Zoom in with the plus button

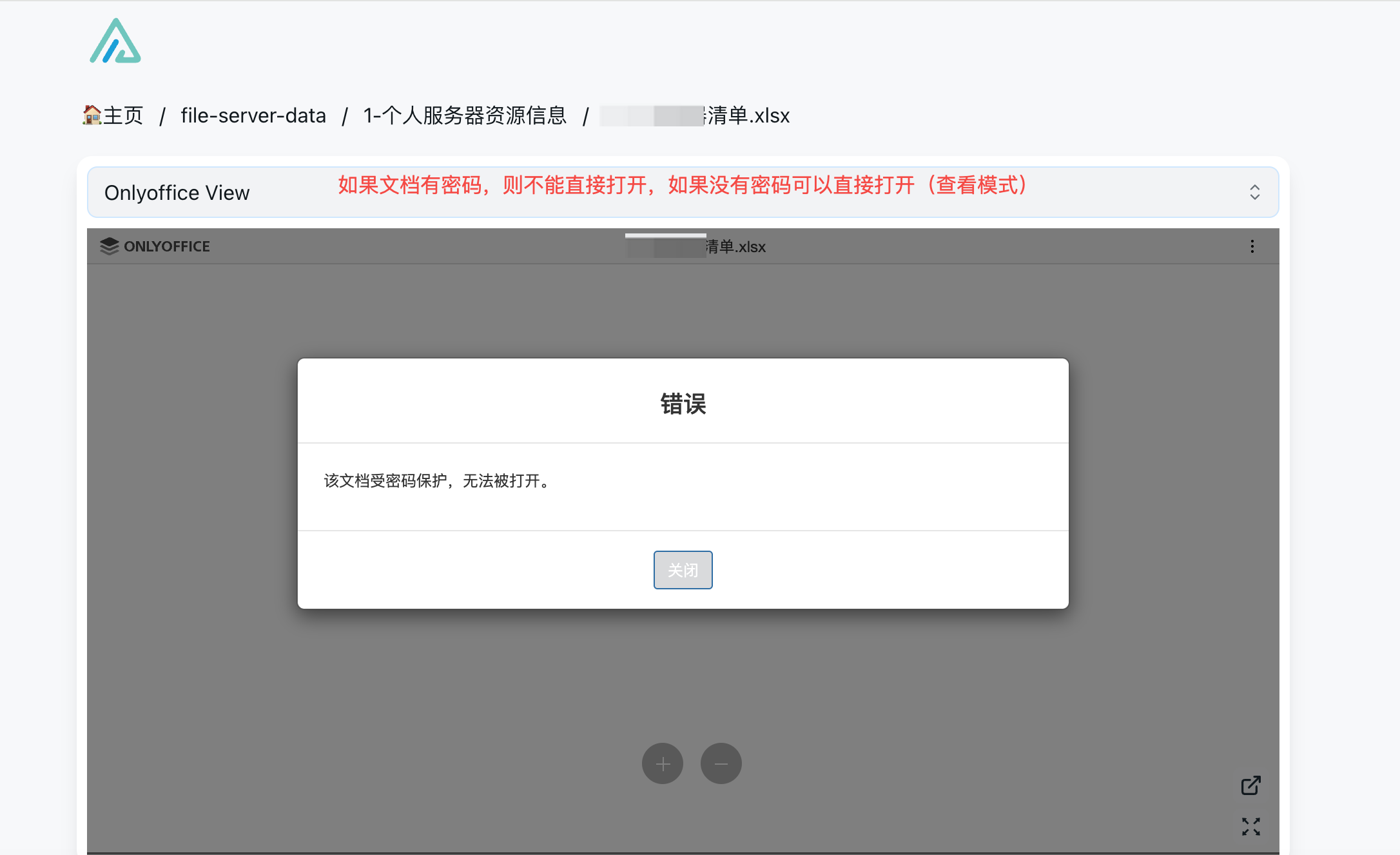click(x=662, y=763)
